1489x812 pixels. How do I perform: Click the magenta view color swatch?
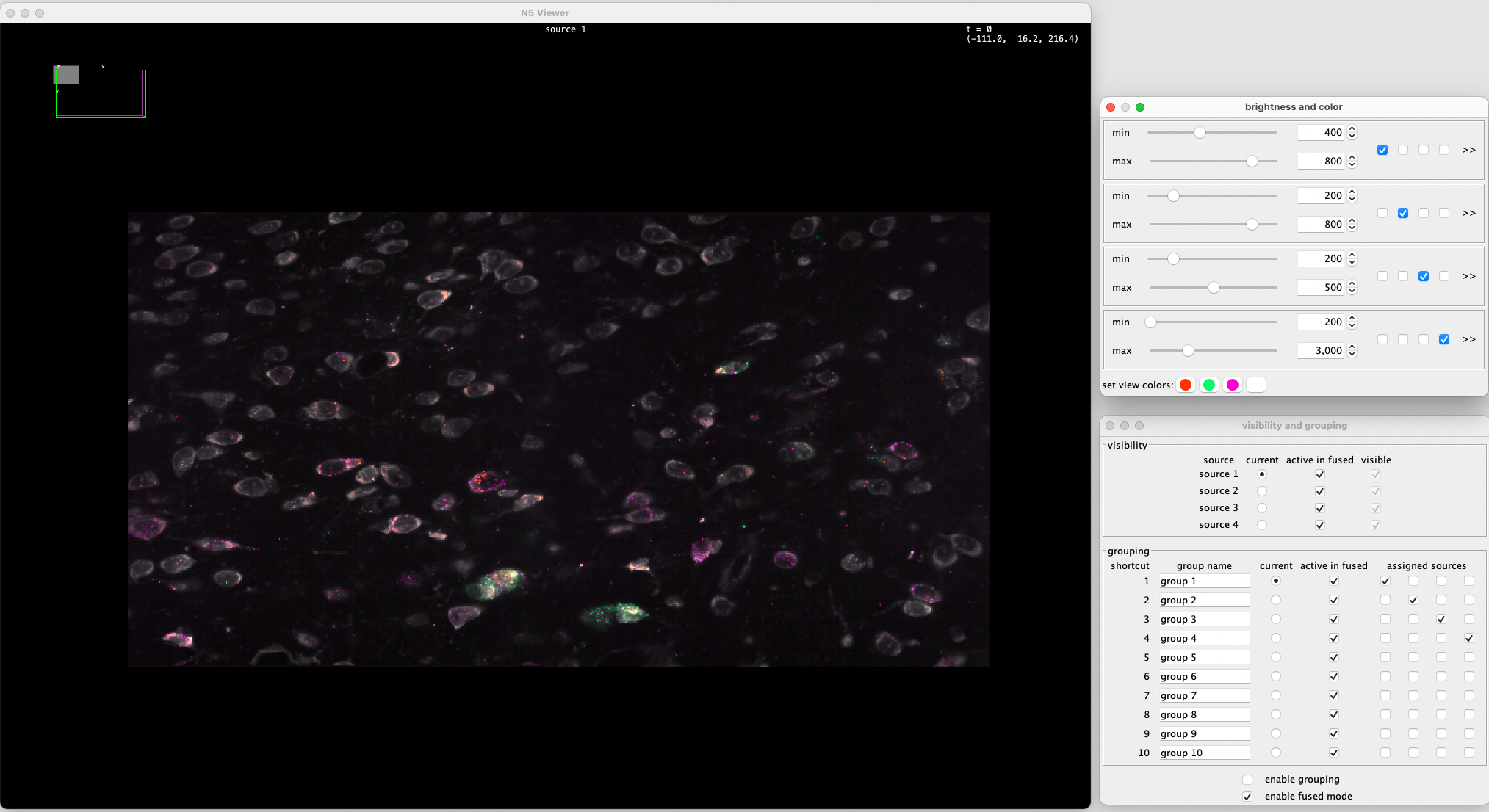coord(1233,385)
